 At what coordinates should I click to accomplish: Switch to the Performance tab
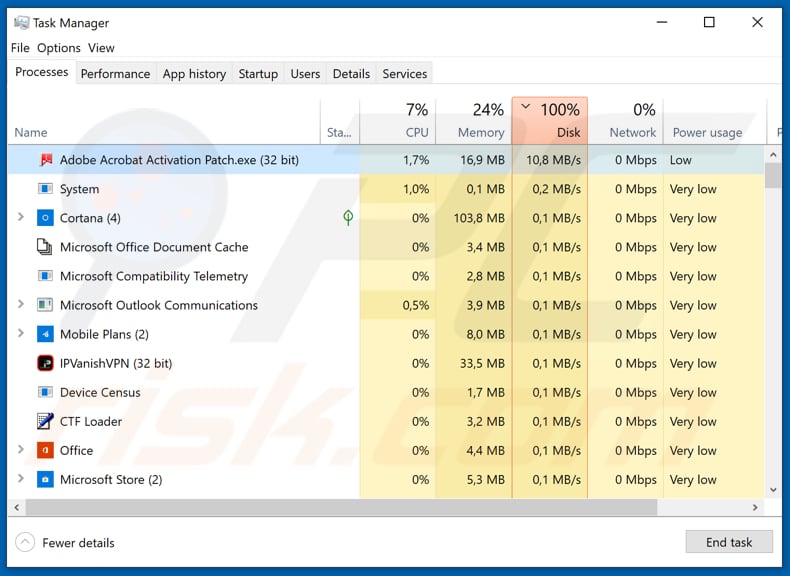click(x=115, y=74)
